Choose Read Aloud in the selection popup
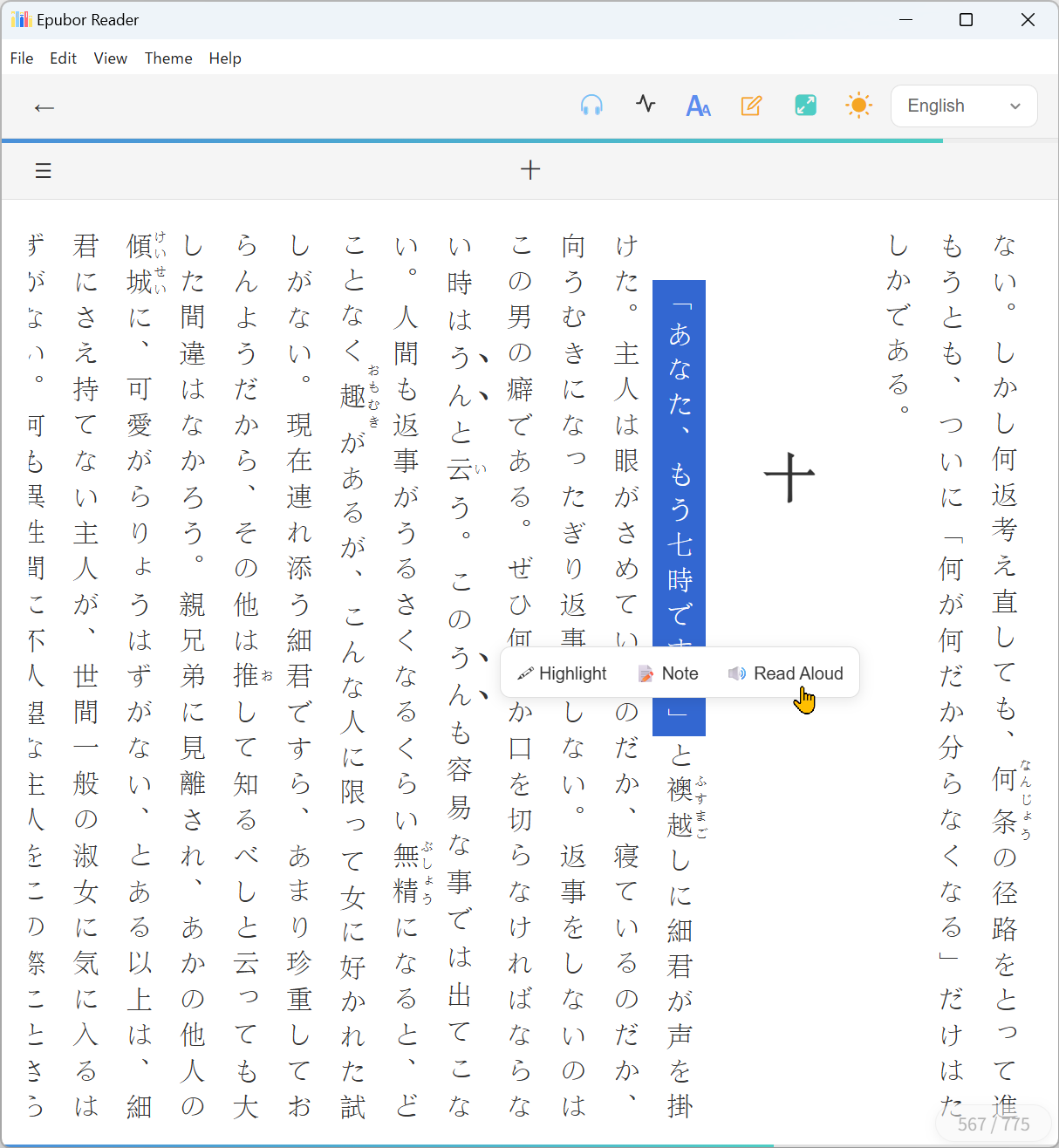 tap(786, 673)
